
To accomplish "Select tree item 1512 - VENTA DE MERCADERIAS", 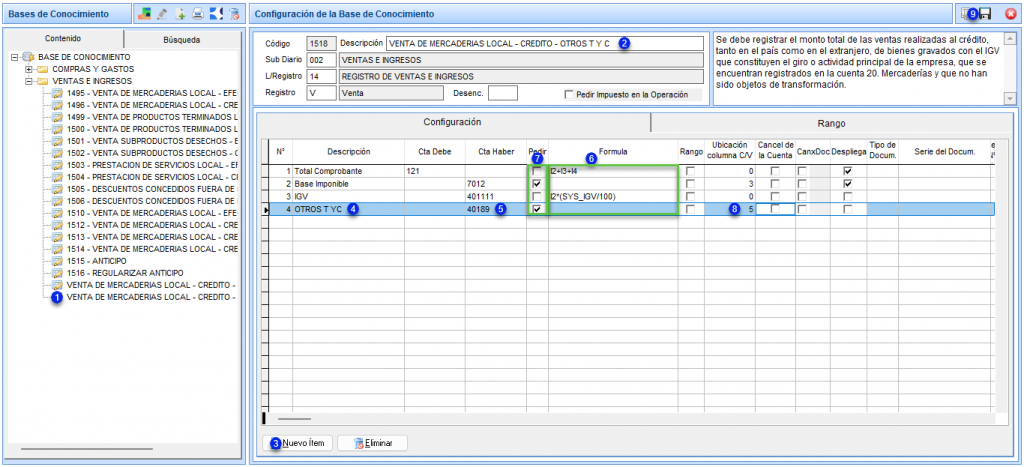I will 152,225.
